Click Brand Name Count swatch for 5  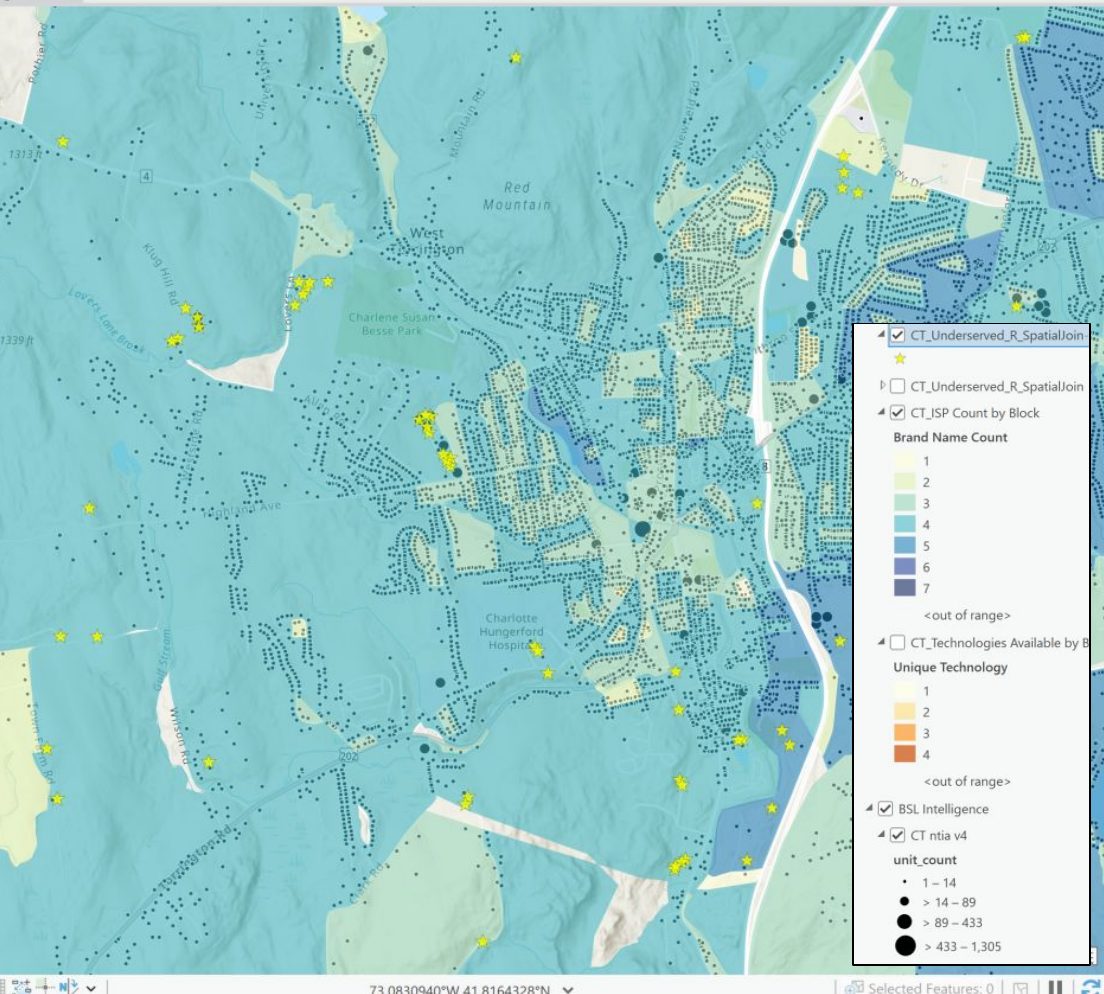pos(905,545)
